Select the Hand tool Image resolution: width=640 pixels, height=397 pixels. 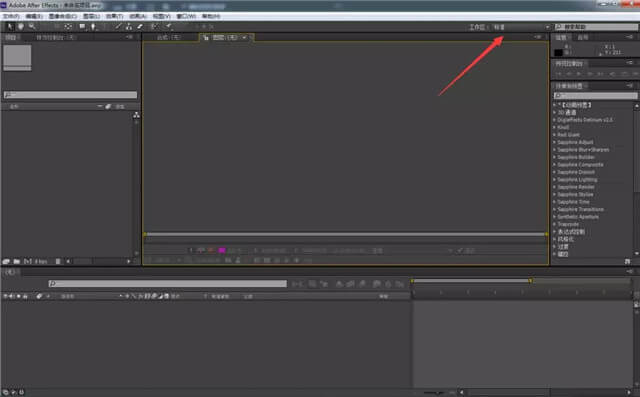tap(21, 27)
